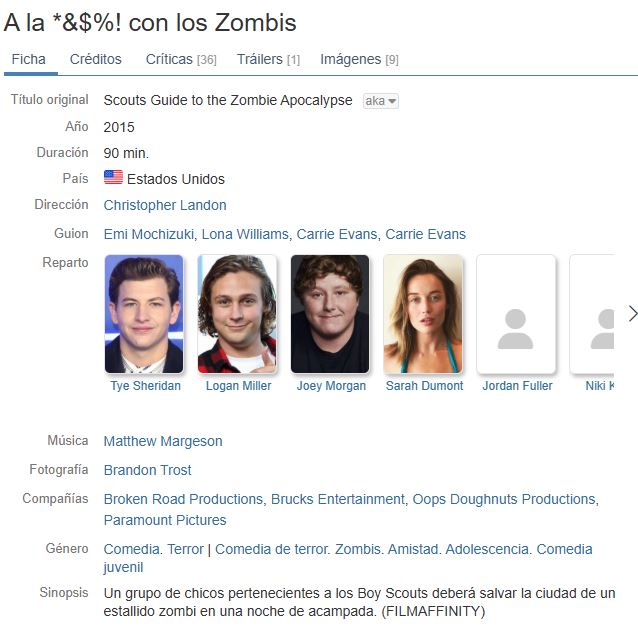The width and height of the screenshot is (638, 629).
Task: Open the last Carrie Evans link
Action: (426, 234)
